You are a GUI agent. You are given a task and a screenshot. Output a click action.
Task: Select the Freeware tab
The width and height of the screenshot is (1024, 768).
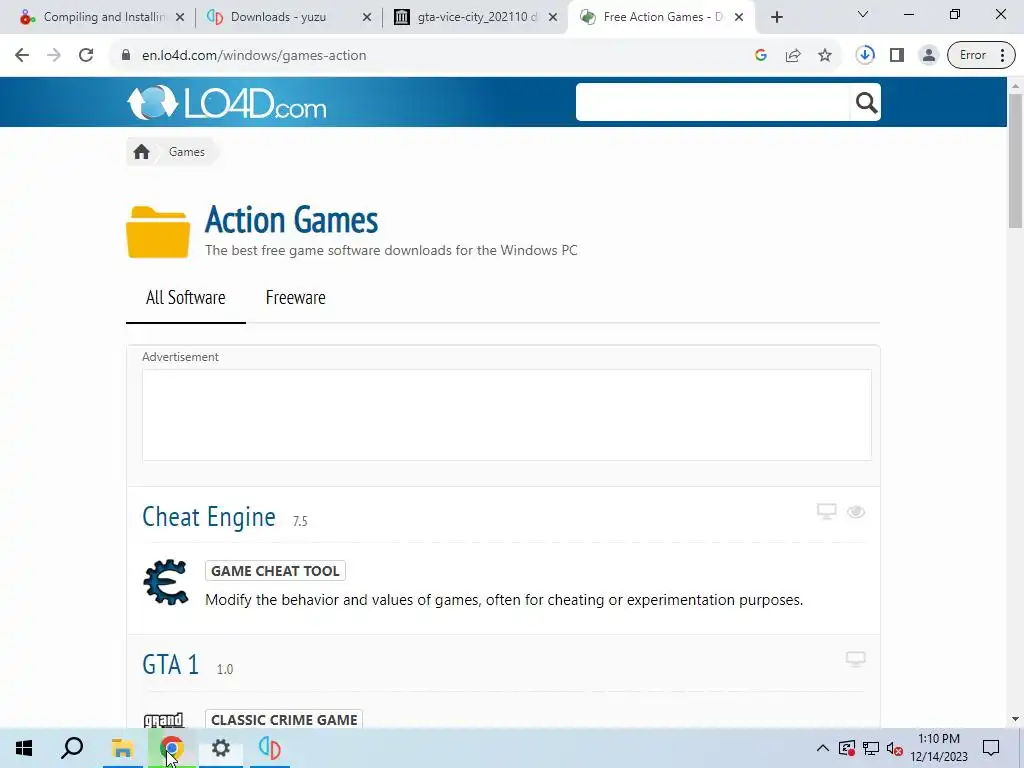(295, 298)
